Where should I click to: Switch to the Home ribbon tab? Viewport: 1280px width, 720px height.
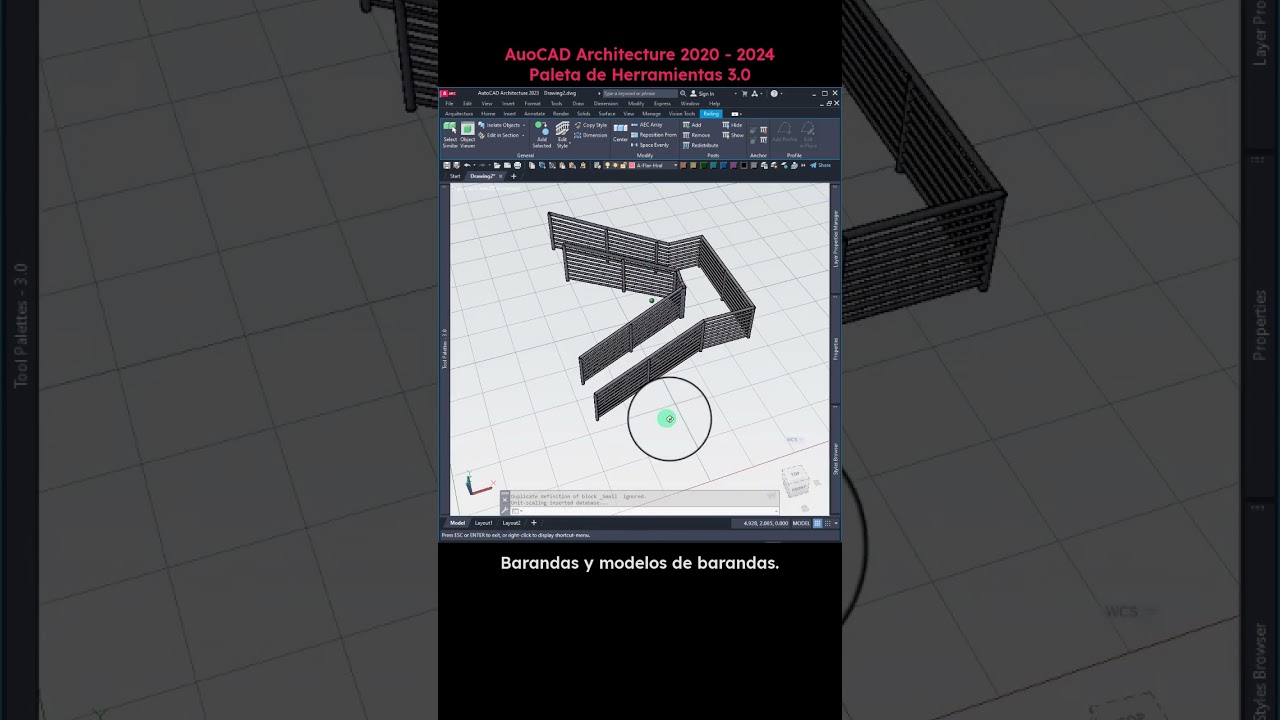[488, 114]
